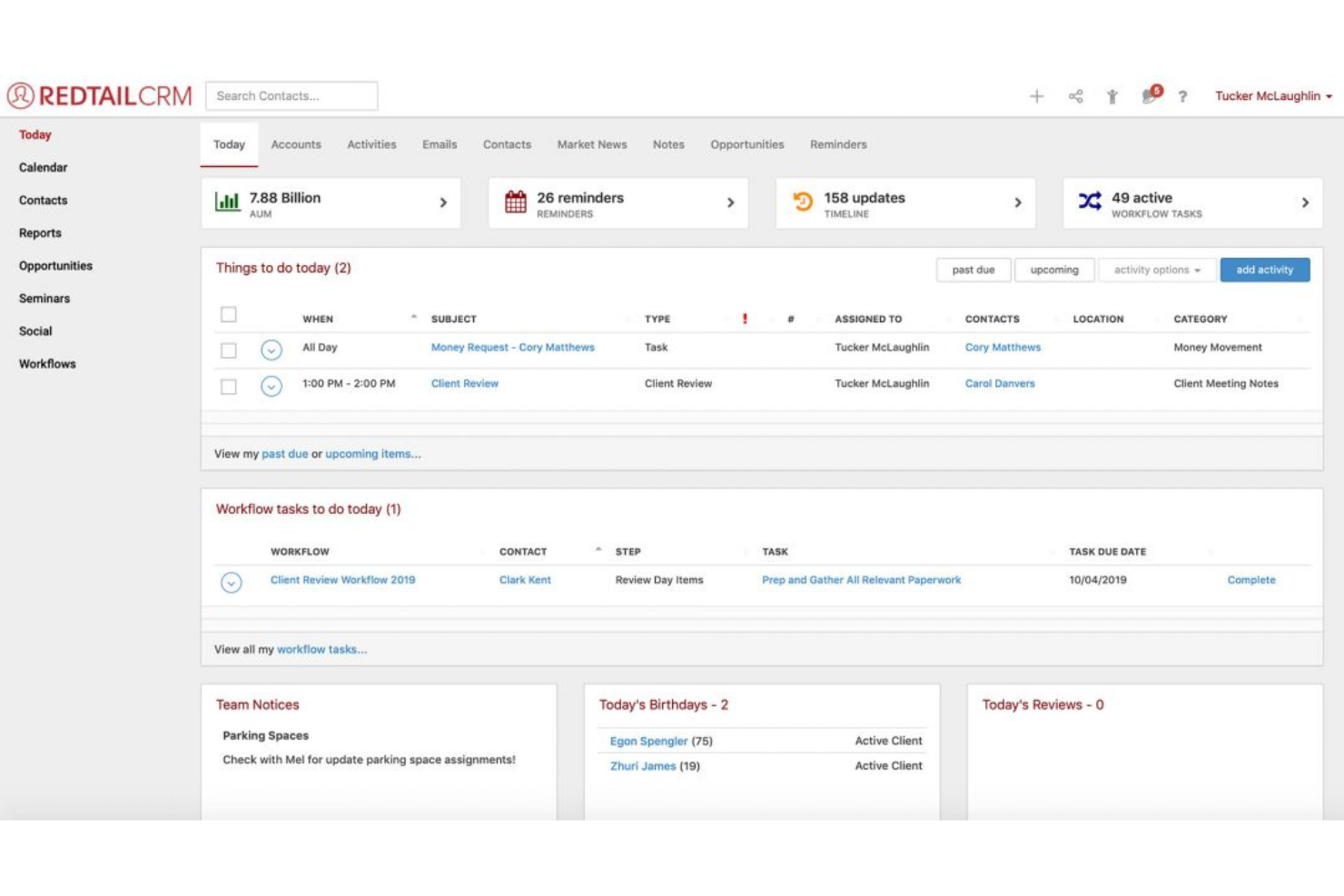Open the 26 reminders card chevron
The image size is (1344, 896).
[730, 202]
